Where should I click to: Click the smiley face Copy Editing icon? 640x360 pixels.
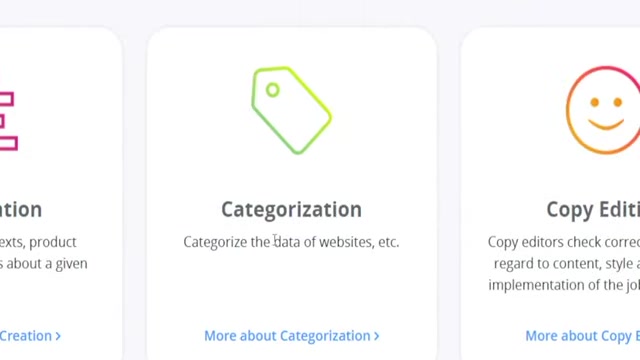[603, 110]
